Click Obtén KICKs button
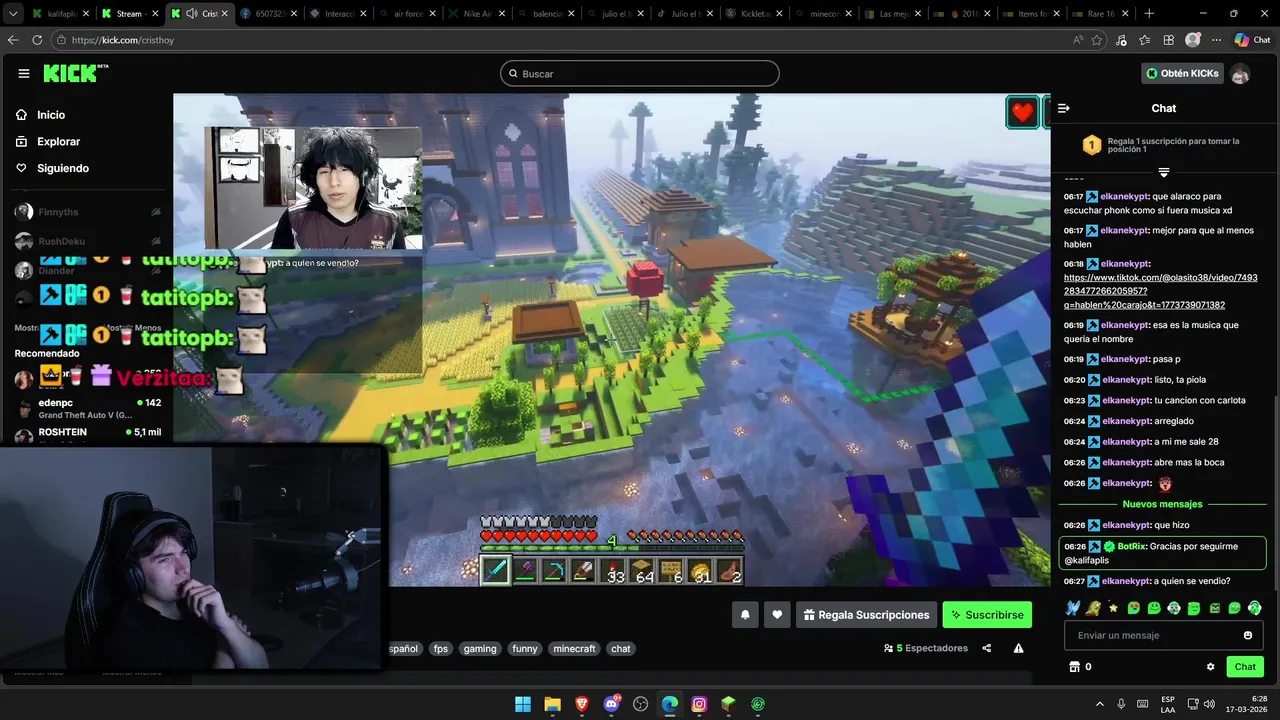 tap(1182, 73)
